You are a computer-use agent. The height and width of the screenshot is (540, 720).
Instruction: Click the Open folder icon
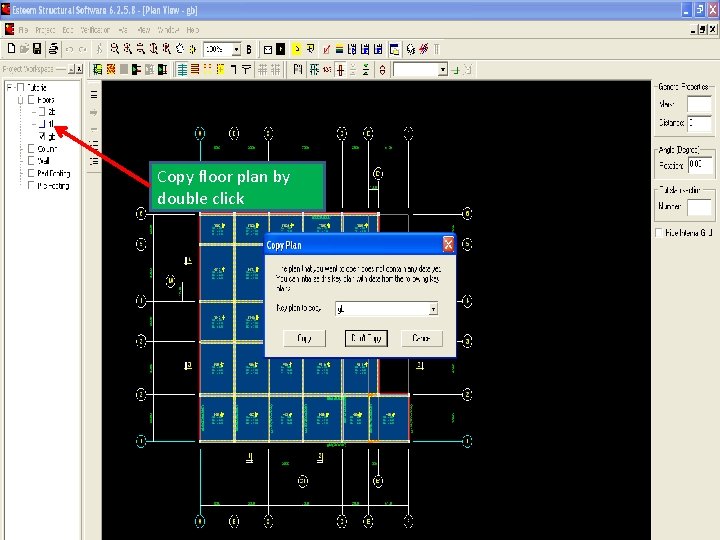coord(24,49)
